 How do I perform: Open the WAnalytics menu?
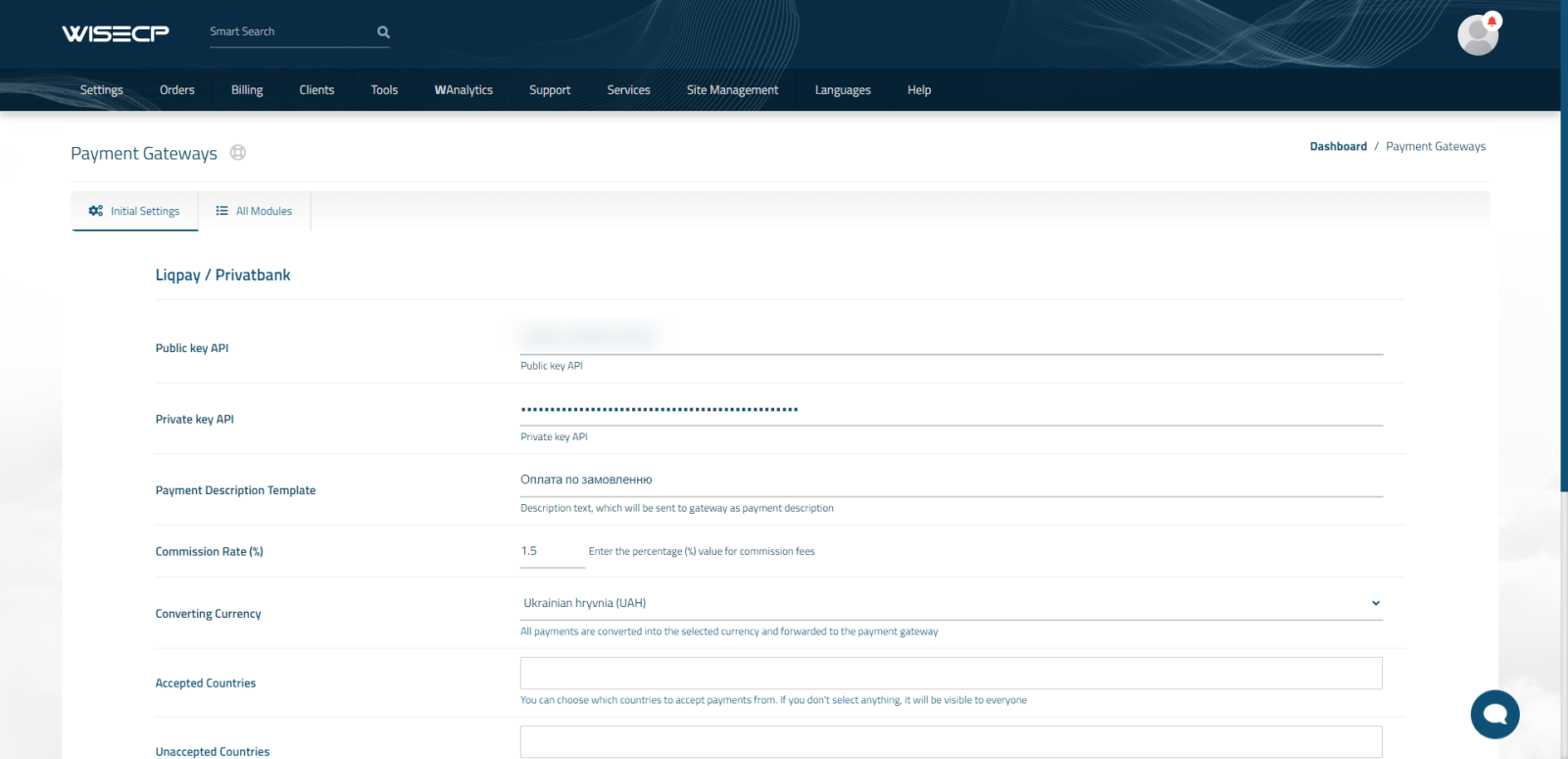[x=464, y=90]
